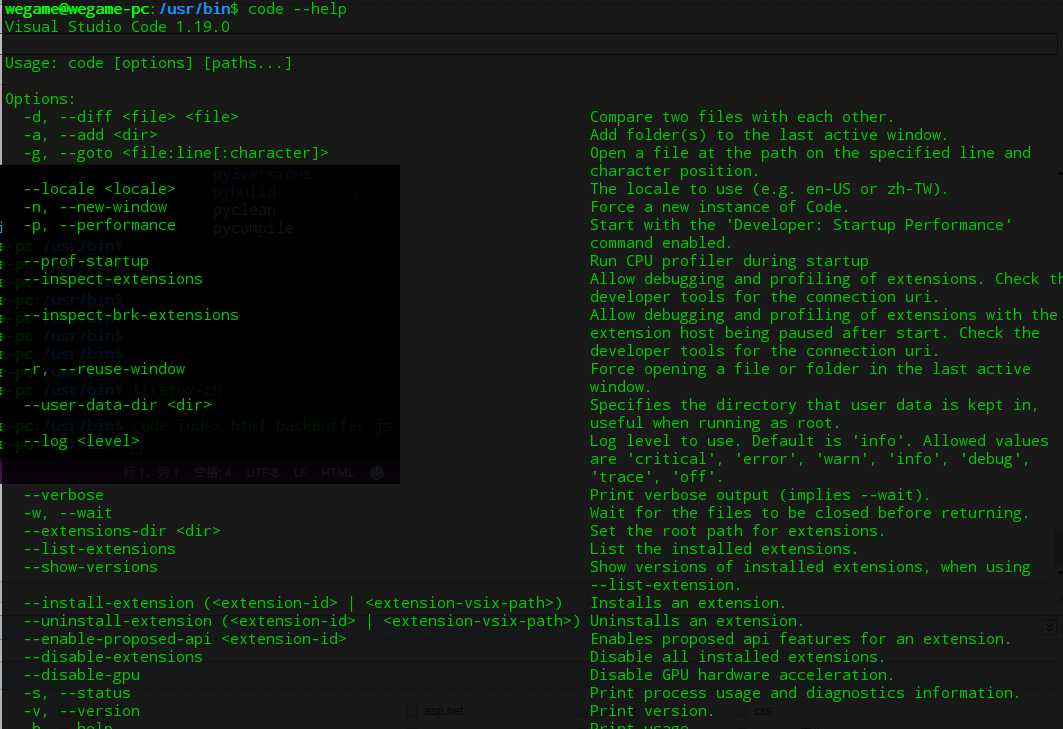
Task: Click 'Wait for the files to be closed' line
Action: 809,513
